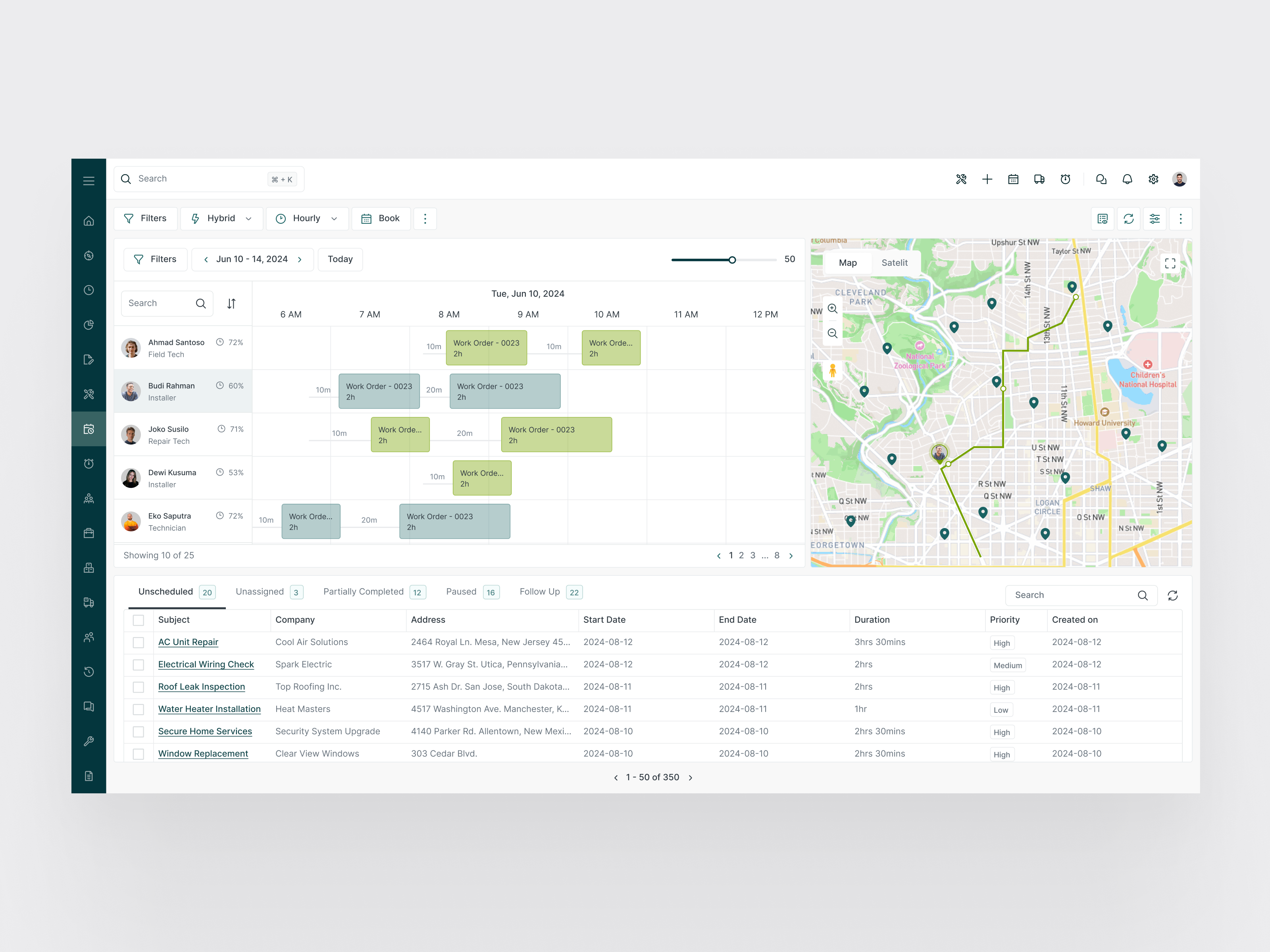
Task: Click the stopwatch icon in the top toolbar
Action: [x=1066, y=179]
